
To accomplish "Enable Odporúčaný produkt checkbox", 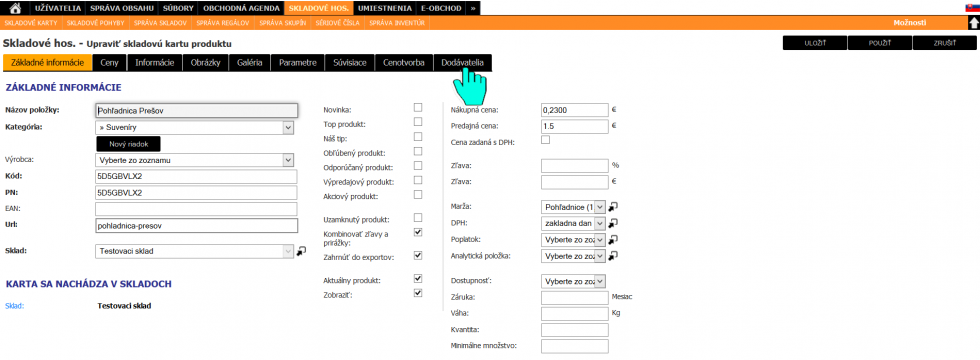I will click(x=418, y=166).
